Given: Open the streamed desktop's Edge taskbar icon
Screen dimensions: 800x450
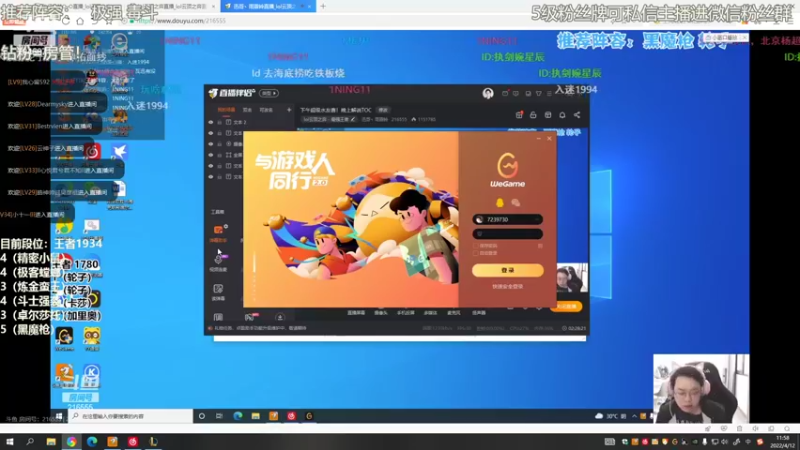Looking at the screenshot, I should [238, 416].
